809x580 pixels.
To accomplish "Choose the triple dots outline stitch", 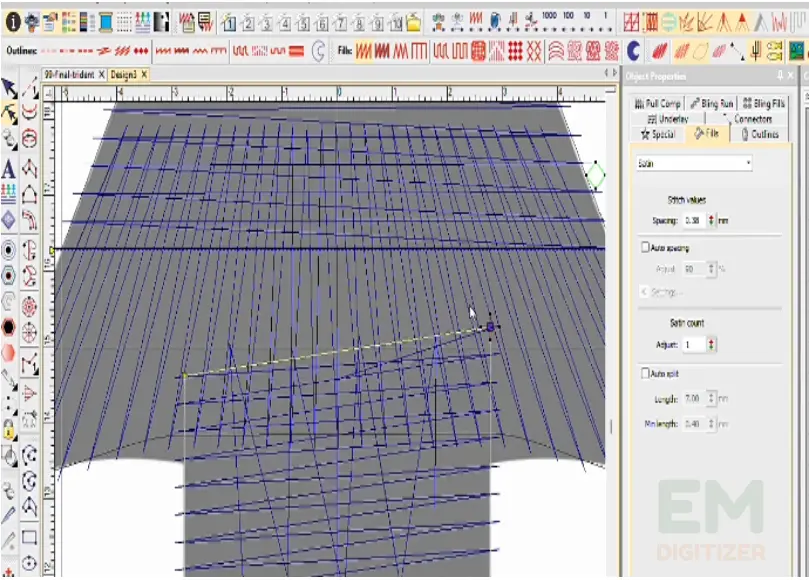I will tap(141, 51).
